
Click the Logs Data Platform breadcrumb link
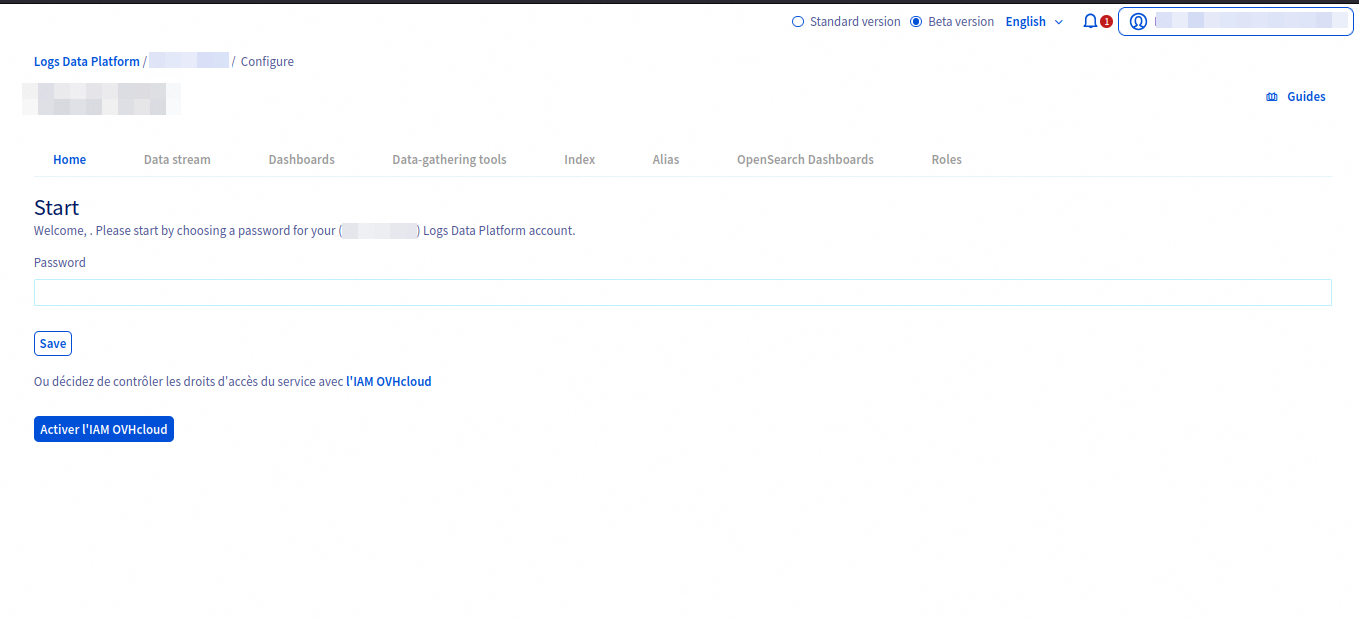tap(87, 62)
